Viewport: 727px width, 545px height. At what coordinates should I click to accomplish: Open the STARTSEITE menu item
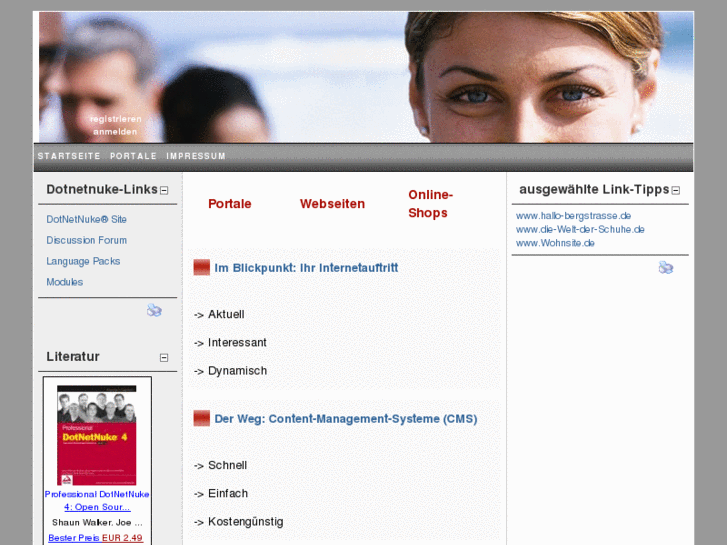click(x=69, y=156)
